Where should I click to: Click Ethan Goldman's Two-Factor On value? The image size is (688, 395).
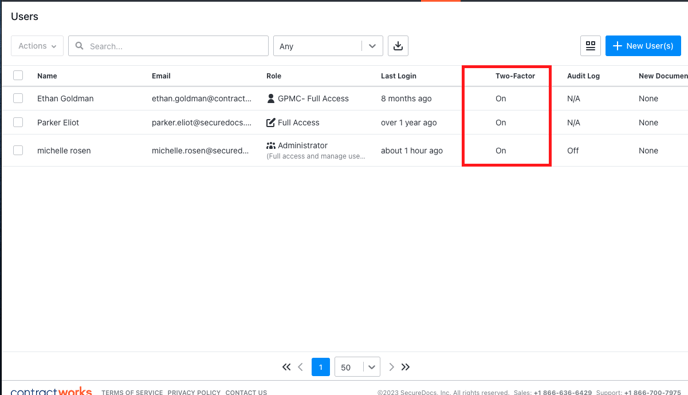pos(501,98)
